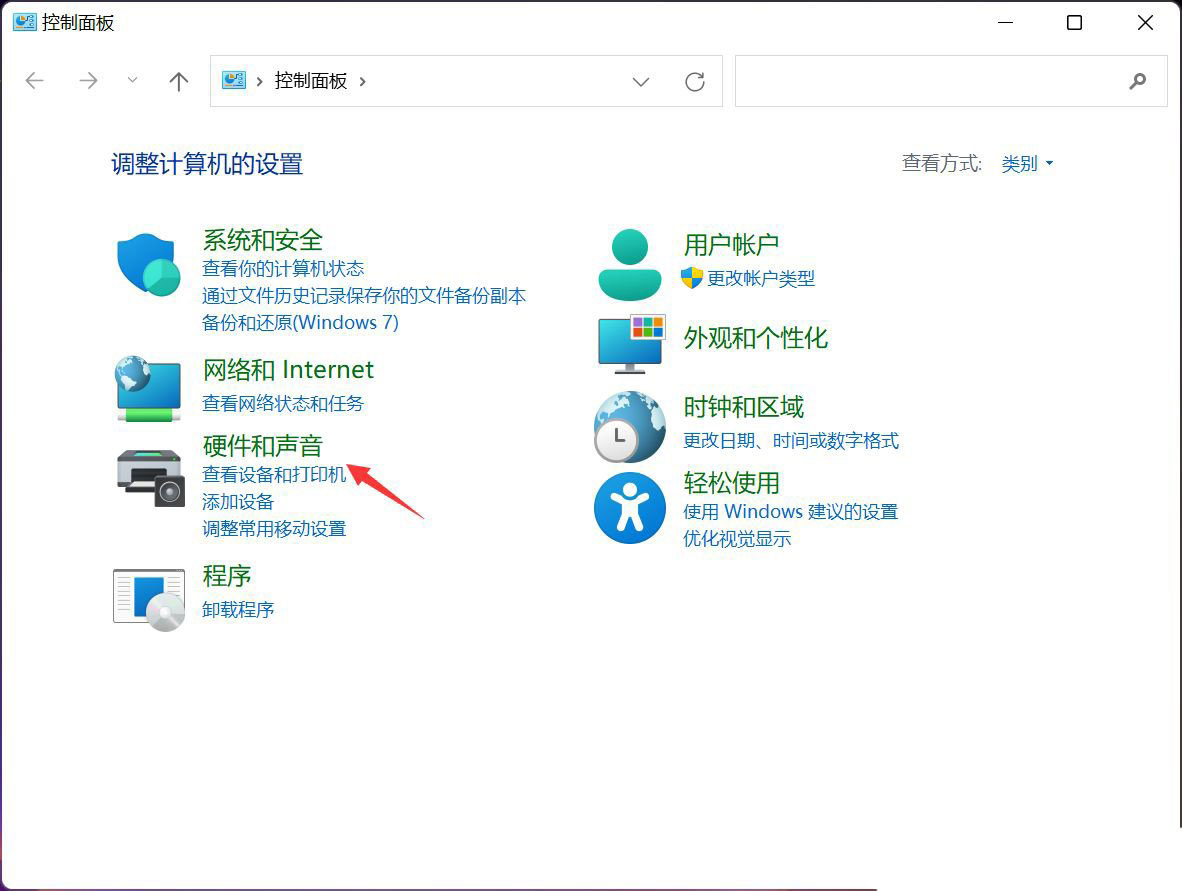Refresh the Control Panel view
1182x891 pixels.
click(x=695, y=81)
